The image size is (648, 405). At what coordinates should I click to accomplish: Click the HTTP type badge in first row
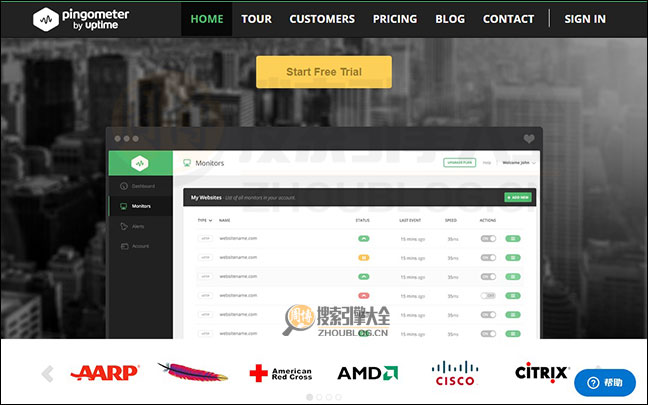[205, 238]
